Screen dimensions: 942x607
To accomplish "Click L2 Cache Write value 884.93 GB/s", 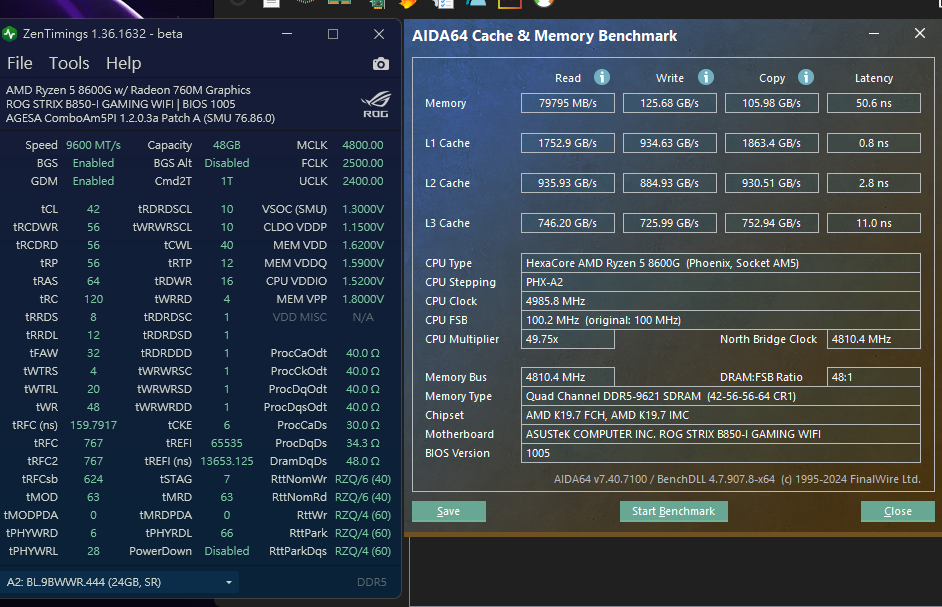I will [x=670, y=183].
